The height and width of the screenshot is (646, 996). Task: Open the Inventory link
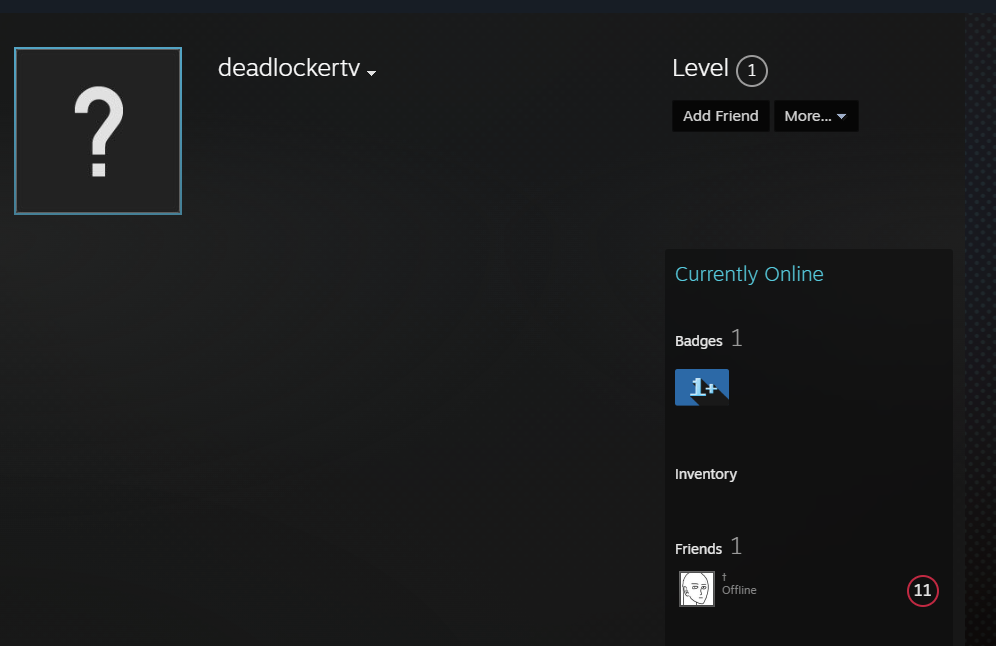[706, 474]
